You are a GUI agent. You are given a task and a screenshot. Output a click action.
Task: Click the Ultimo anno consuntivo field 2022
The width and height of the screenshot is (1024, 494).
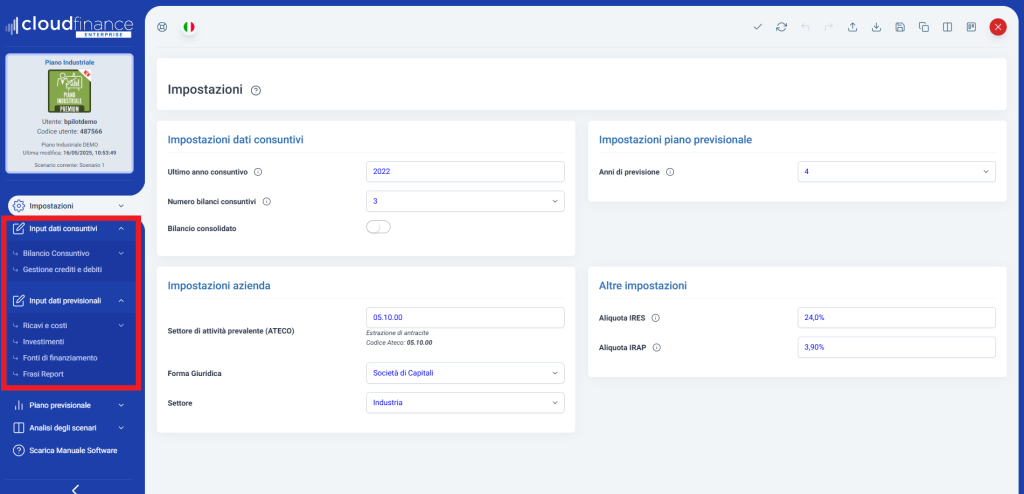465,172
